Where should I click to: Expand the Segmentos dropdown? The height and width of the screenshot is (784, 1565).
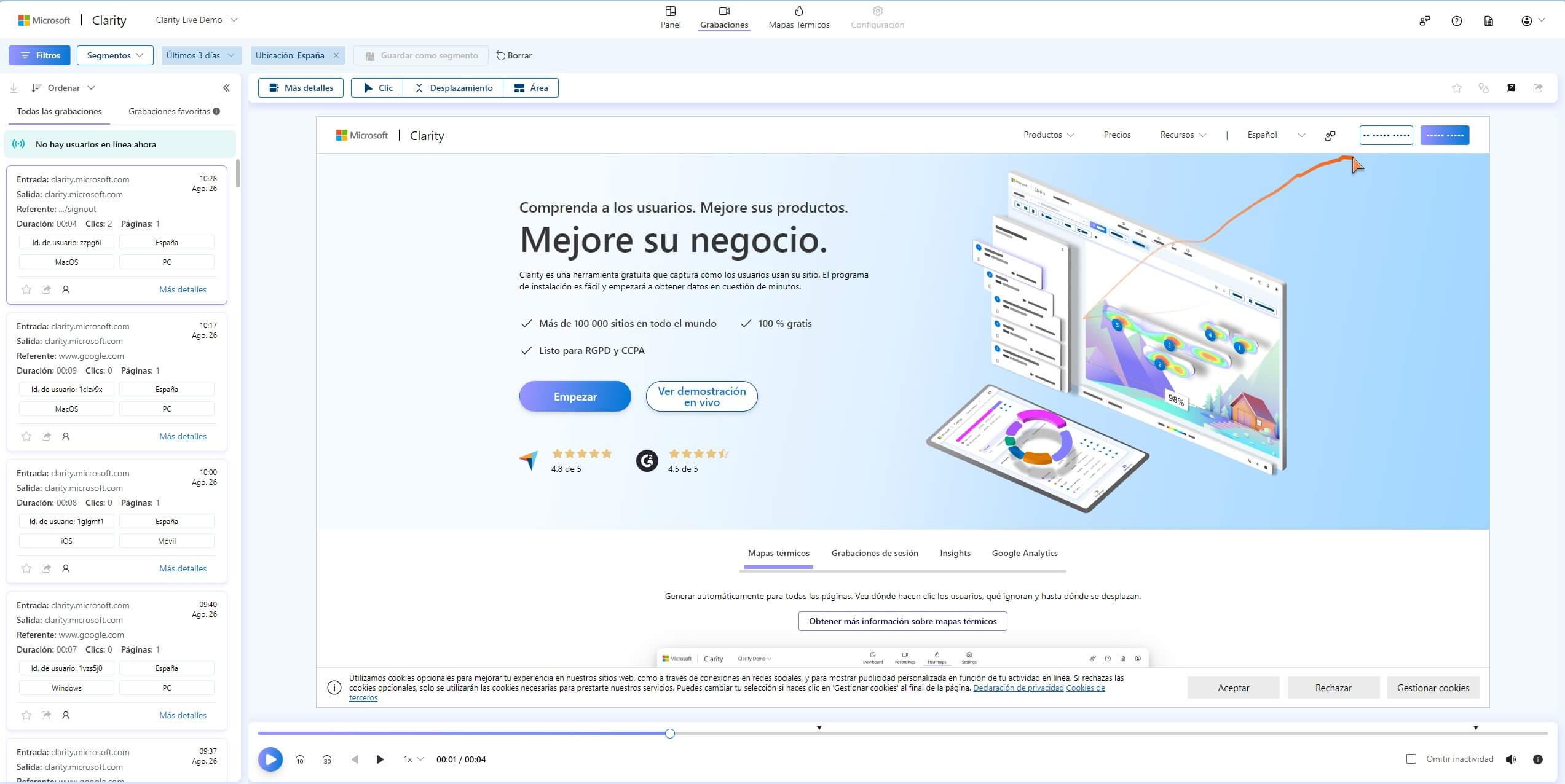point(115,55)
